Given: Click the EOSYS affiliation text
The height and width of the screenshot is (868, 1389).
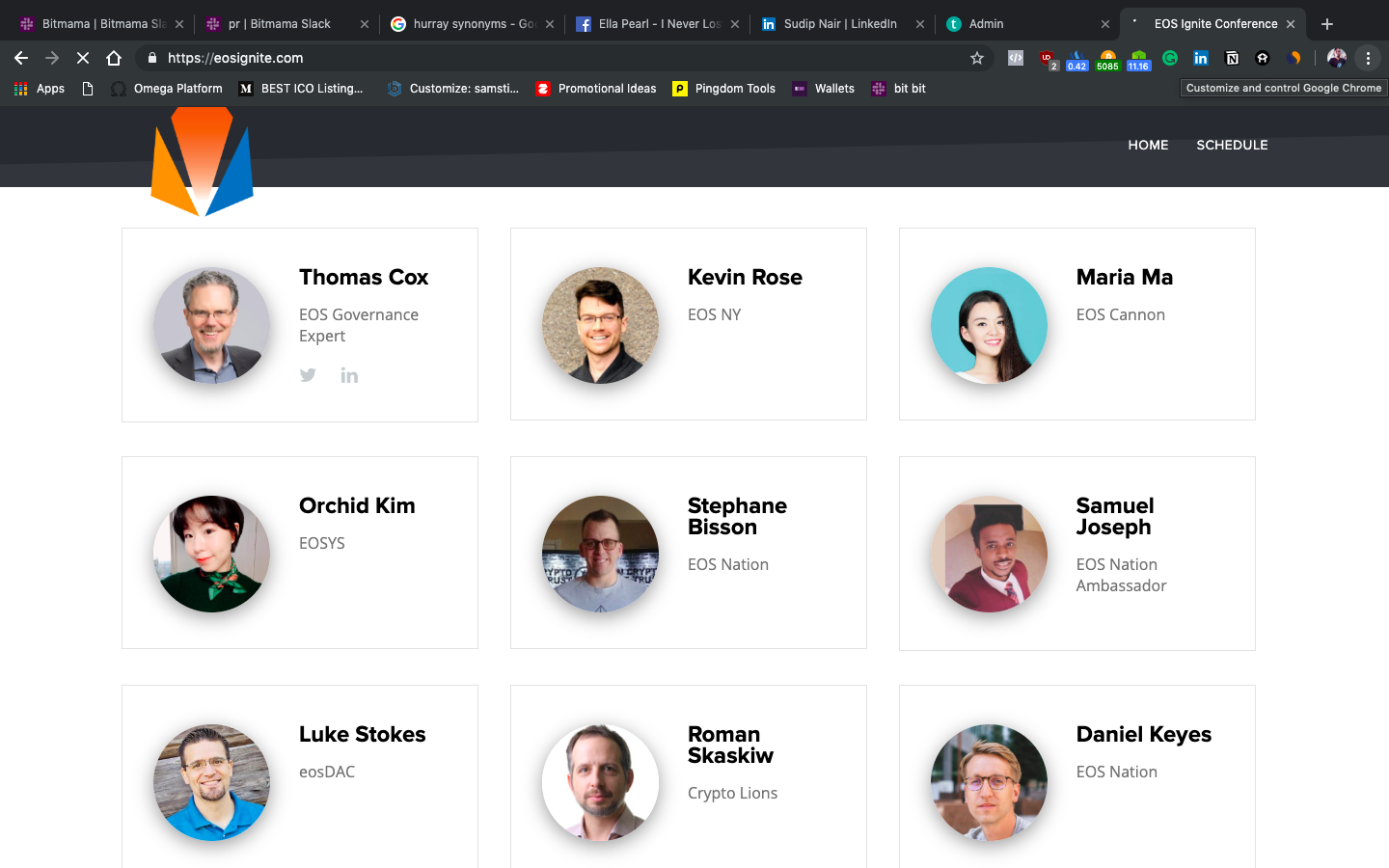Looking at the screenshot, I should 322,543.
